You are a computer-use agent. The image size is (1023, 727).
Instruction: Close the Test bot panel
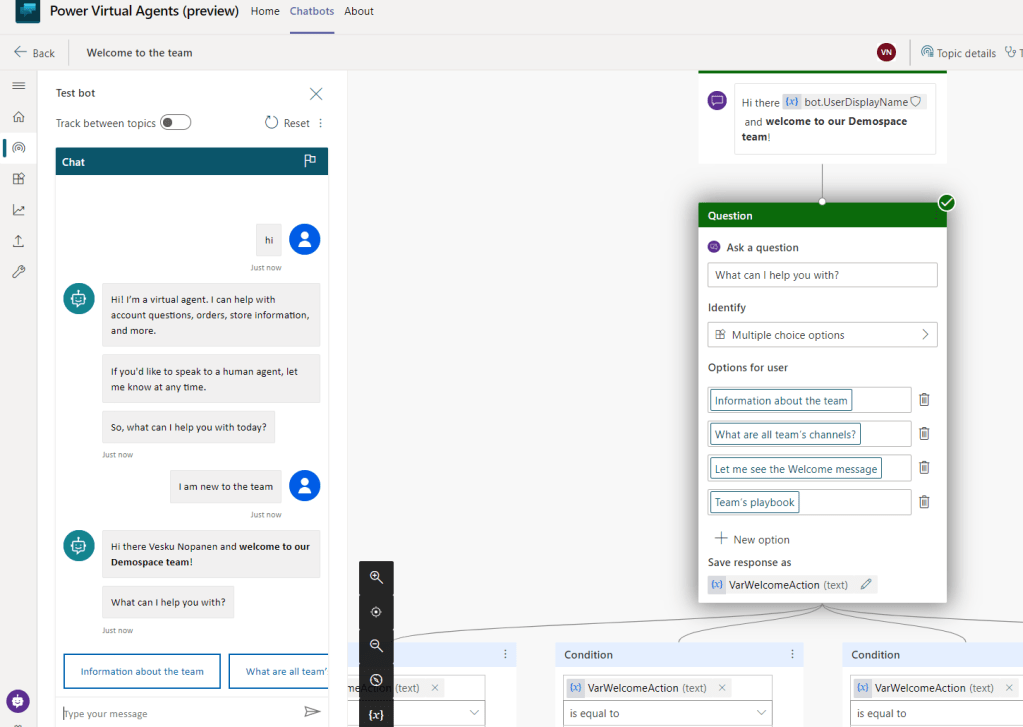(316, 94)
